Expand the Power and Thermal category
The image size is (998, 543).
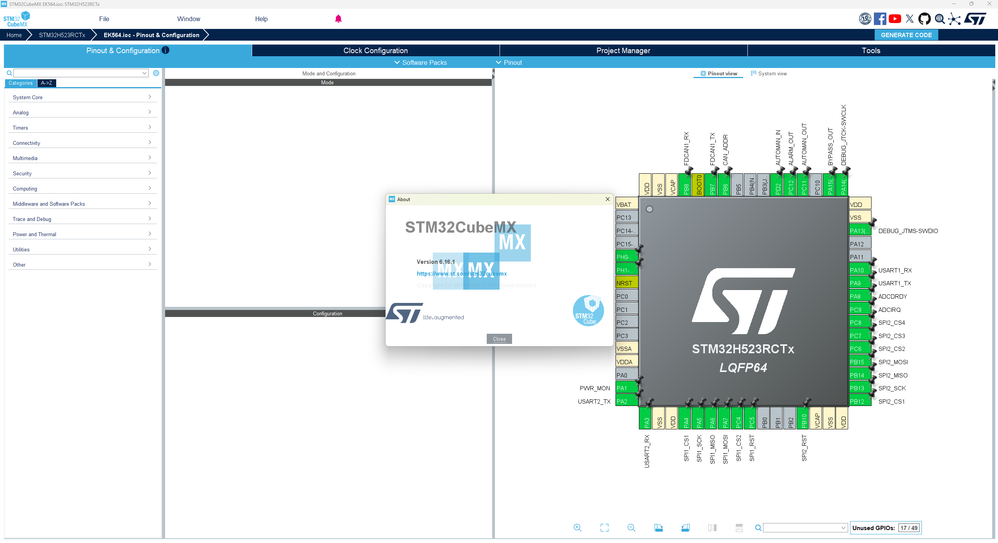[82, 234]
